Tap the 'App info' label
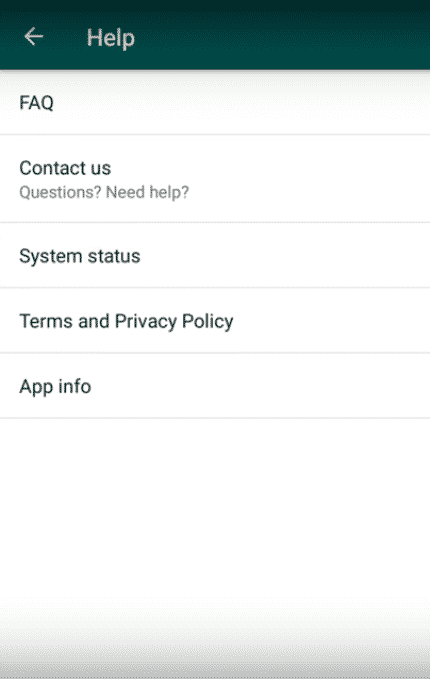430x679 pixels. click(55, 387)
